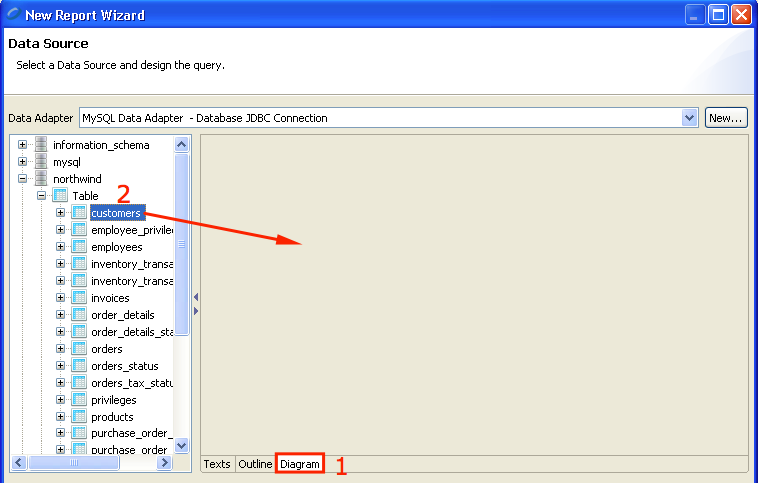Click the mysql database icon

[41, 161]
